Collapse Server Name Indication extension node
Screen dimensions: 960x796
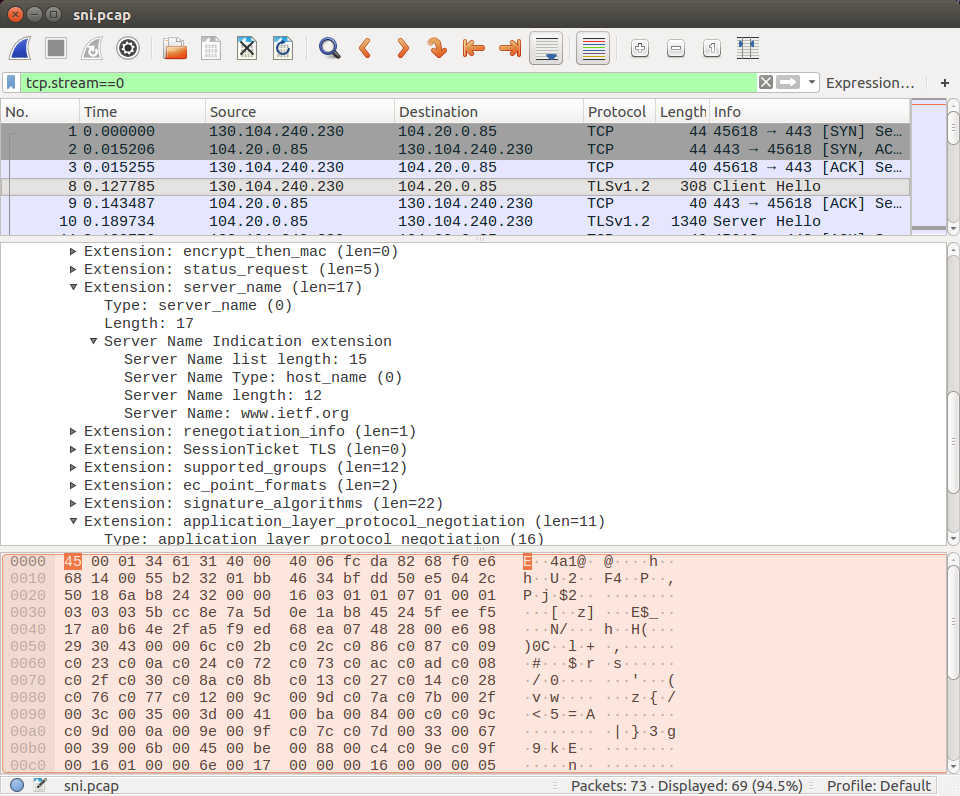click(x=93, y=341)
